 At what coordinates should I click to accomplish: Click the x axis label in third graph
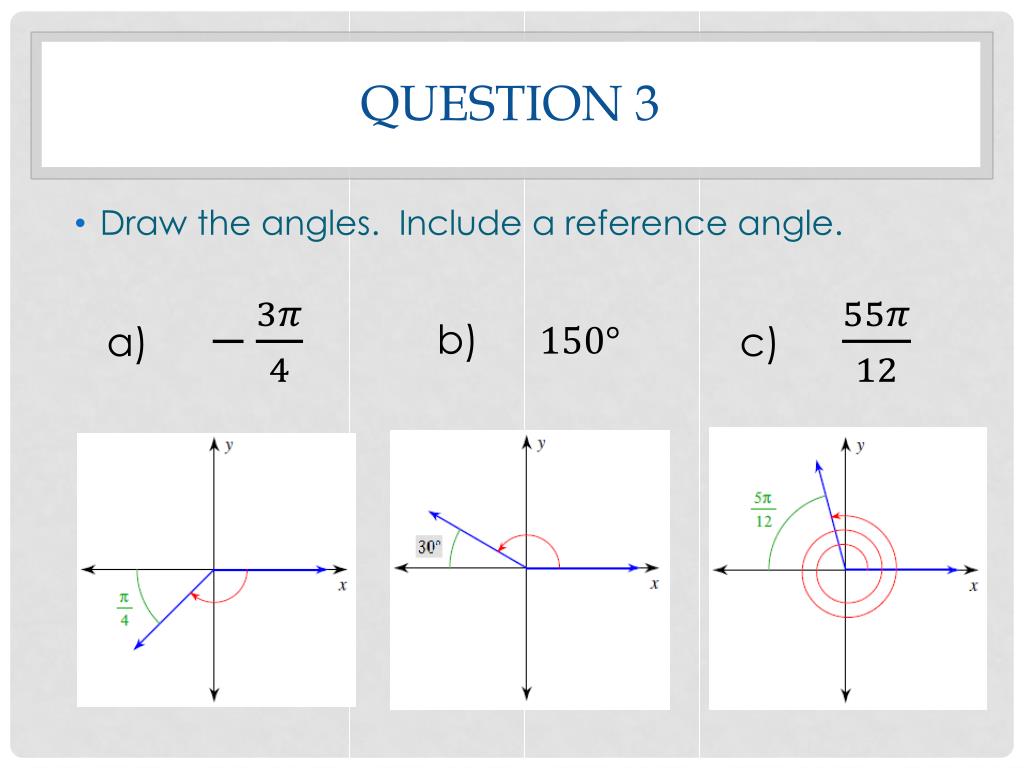point(973,586)
